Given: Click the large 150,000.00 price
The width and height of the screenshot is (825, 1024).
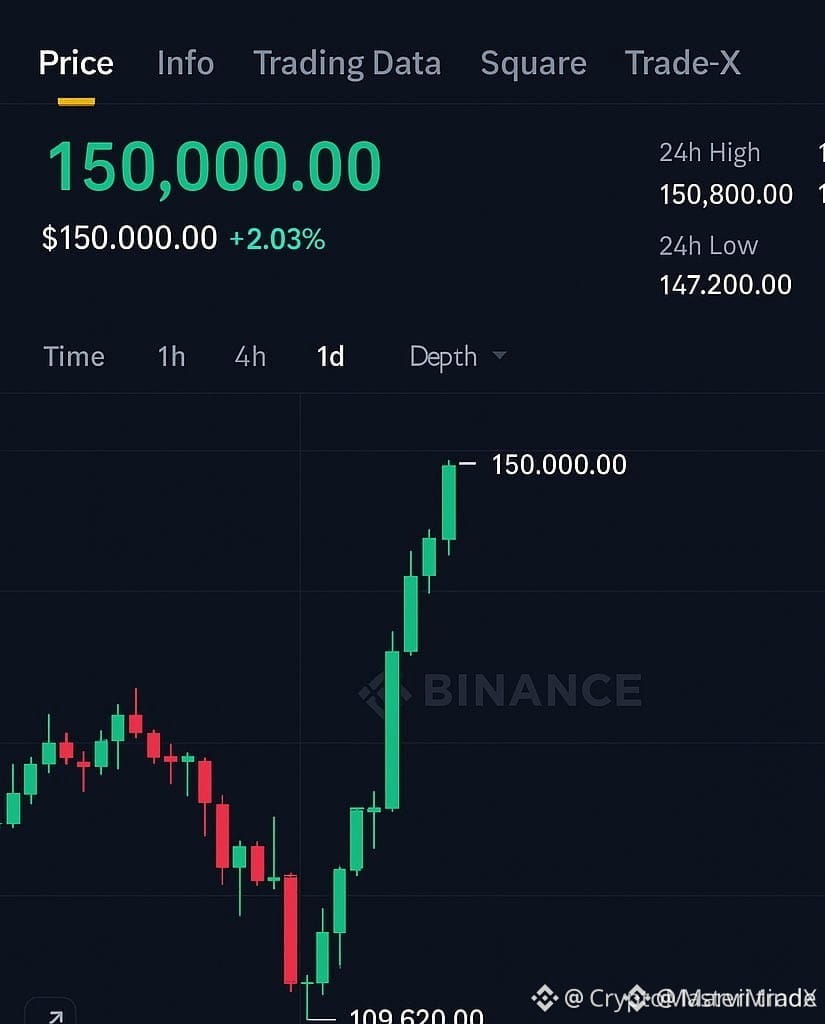Looking at the screenshot, I should tap(214, 167).
